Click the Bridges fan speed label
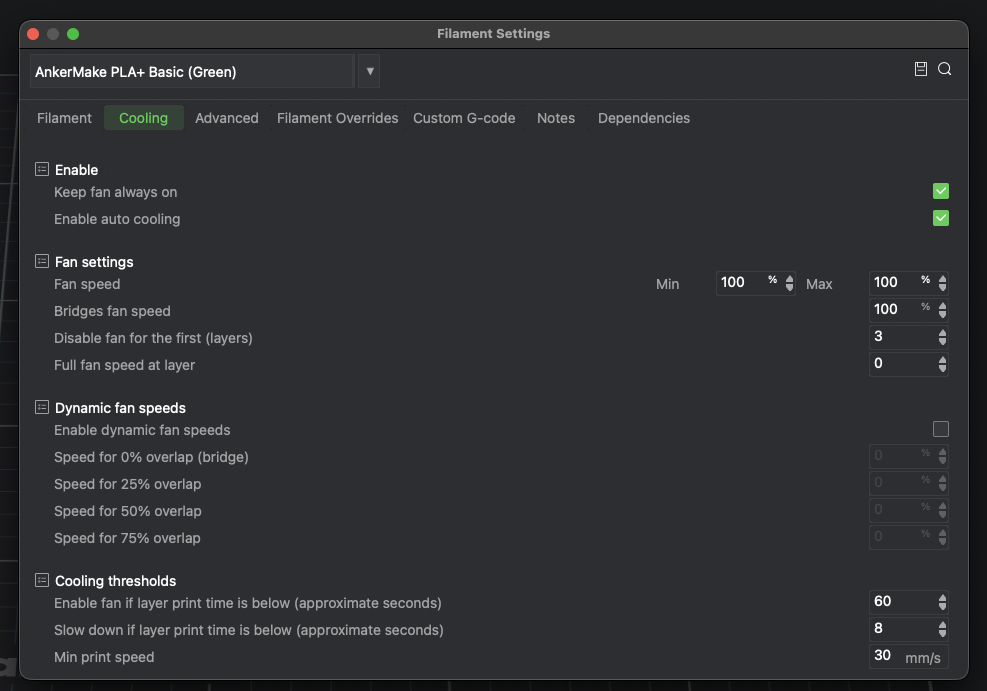 (112, 311)
